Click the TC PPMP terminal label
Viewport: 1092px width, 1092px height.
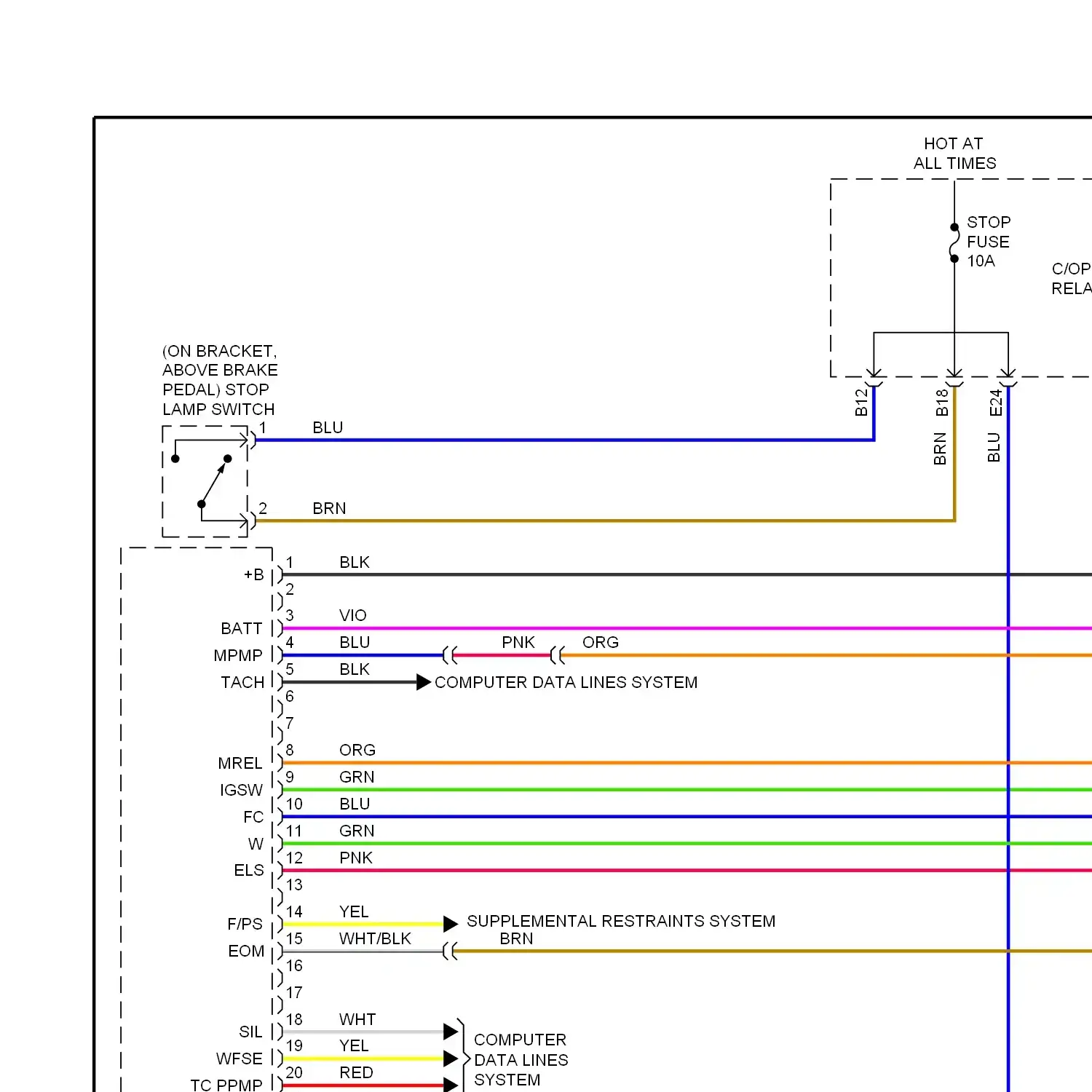(x=226, y=1085)
